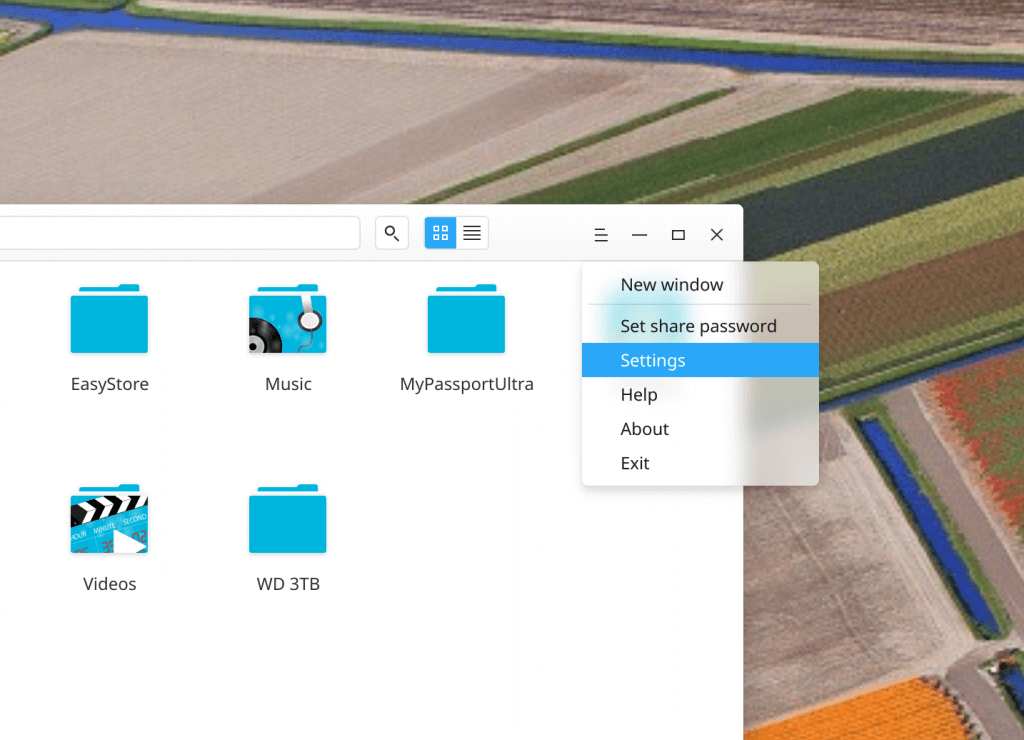Image resolution: width=1024 pixels, height=740 pixels.
Task: Select the Videos folder icon
Action: 109,520
